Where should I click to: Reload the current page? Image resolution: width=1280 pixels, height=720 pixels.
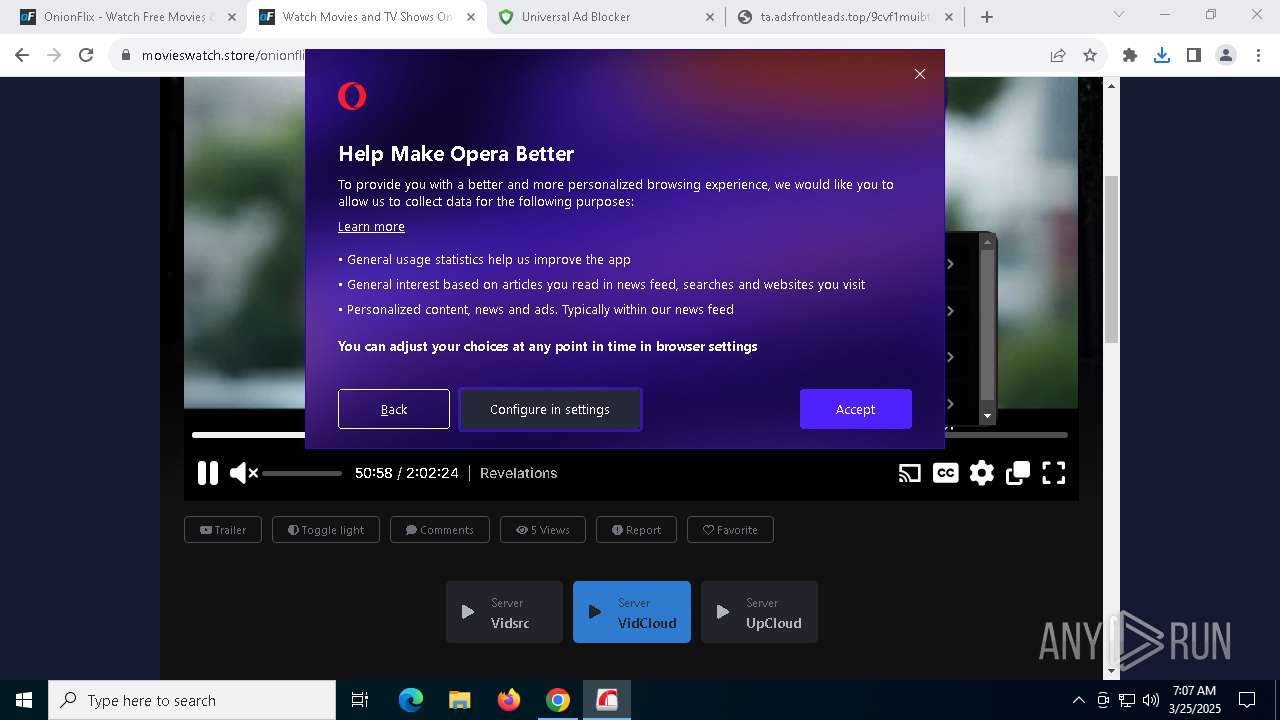click(x=86, y=56)
